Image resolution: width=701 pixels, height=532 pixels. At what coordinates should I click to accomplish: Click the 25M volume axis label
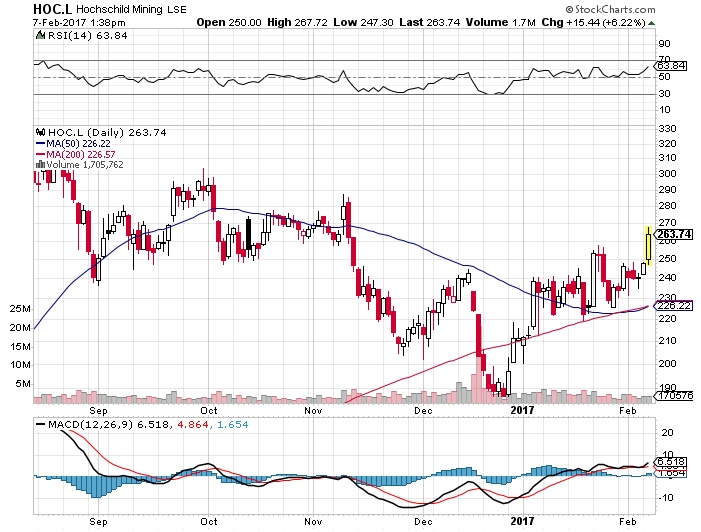click(20, 309)
